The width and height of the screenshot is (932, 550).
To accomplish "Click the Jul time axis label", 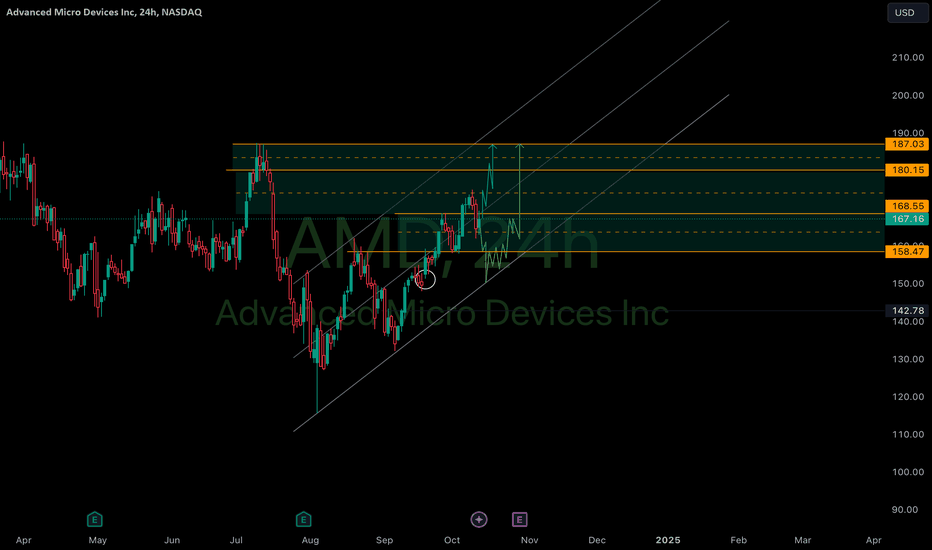I will coord(236,540).
